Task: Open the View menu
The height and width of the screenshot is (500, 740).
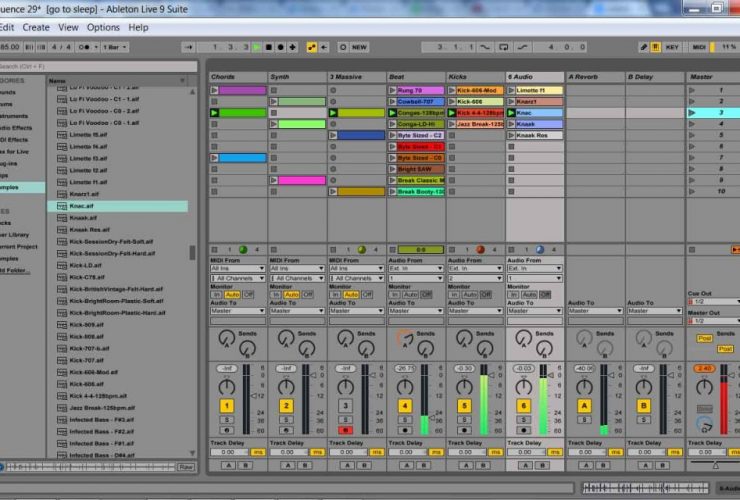Action: point(68,27)
